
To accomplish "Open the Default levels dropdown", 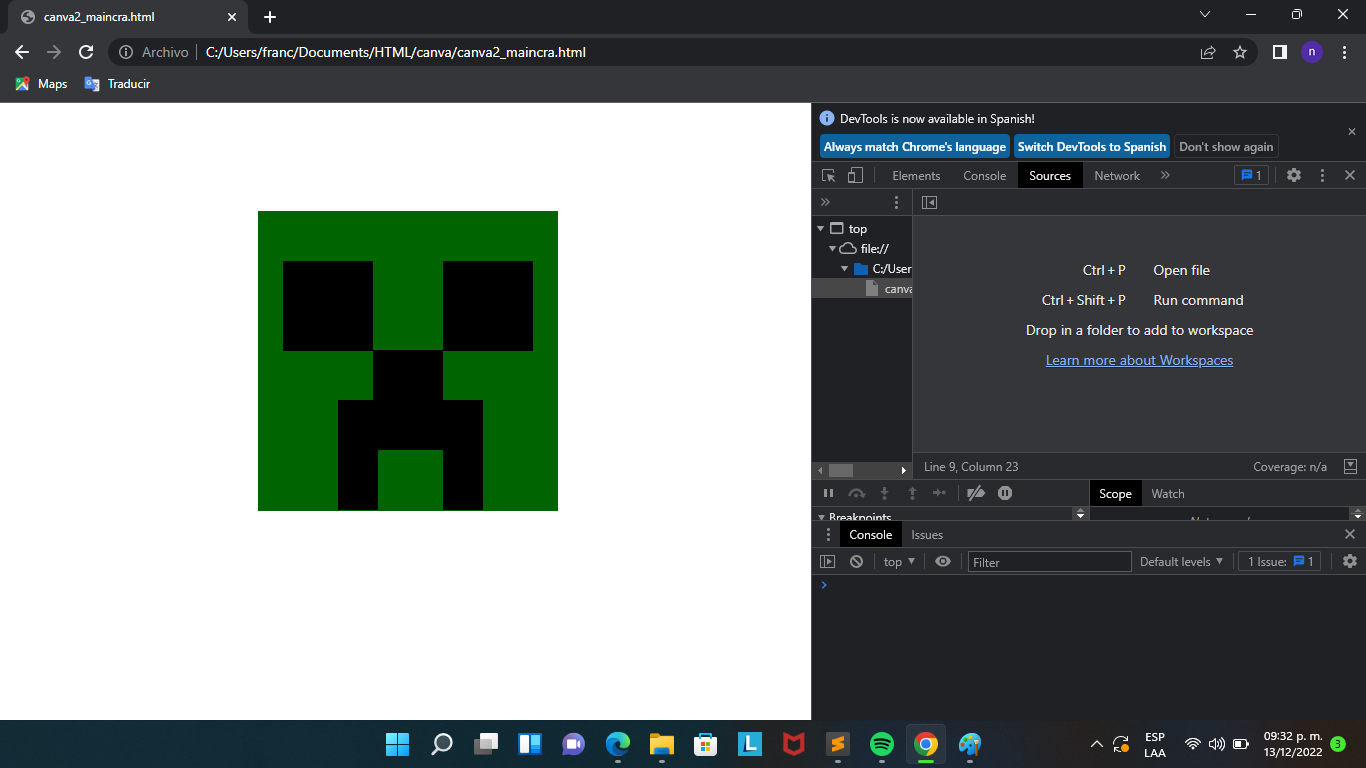I will (x=1181, y=562).
